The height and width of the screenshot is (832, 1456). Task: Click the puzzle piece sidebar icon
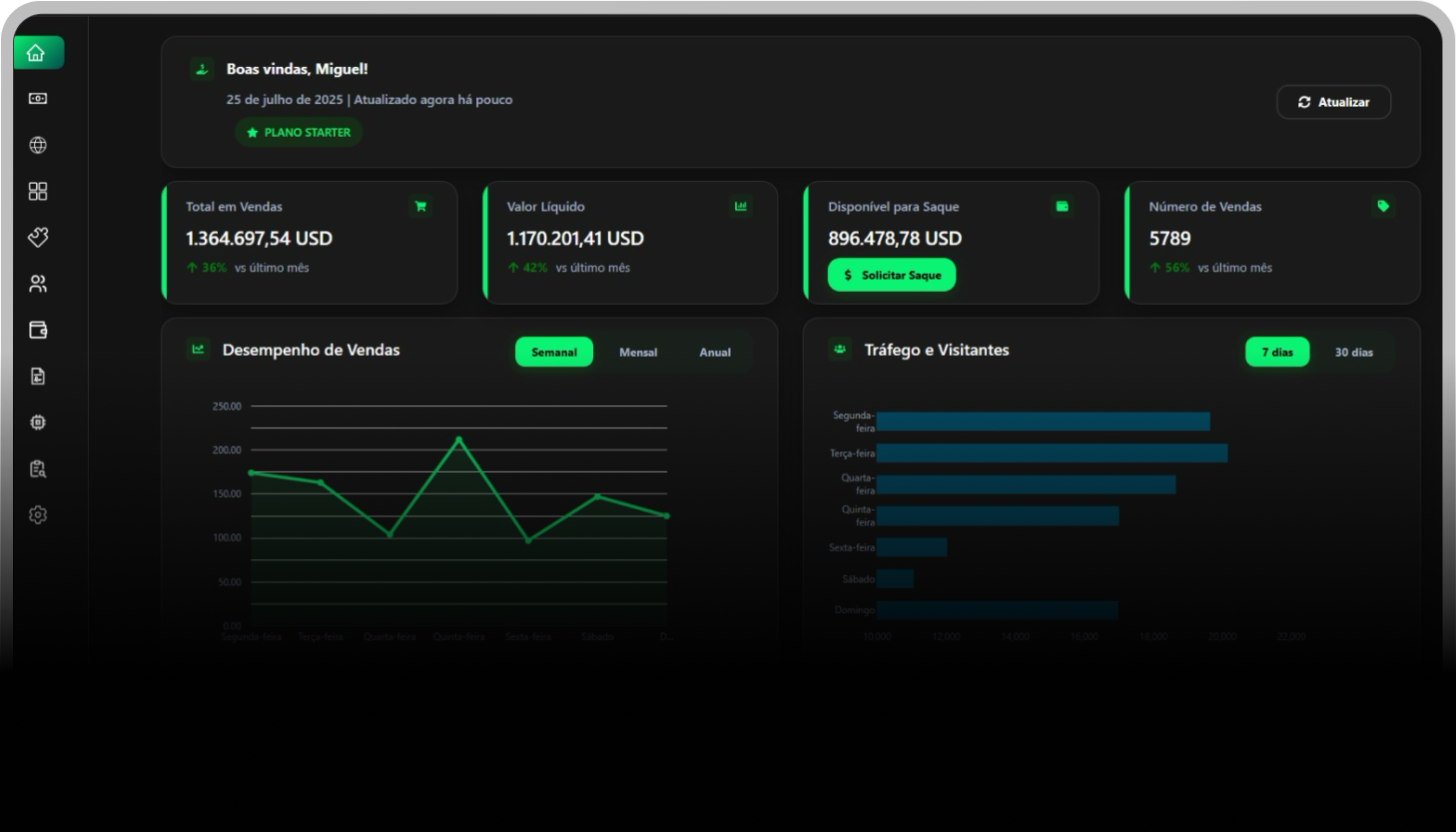[38, 237]
